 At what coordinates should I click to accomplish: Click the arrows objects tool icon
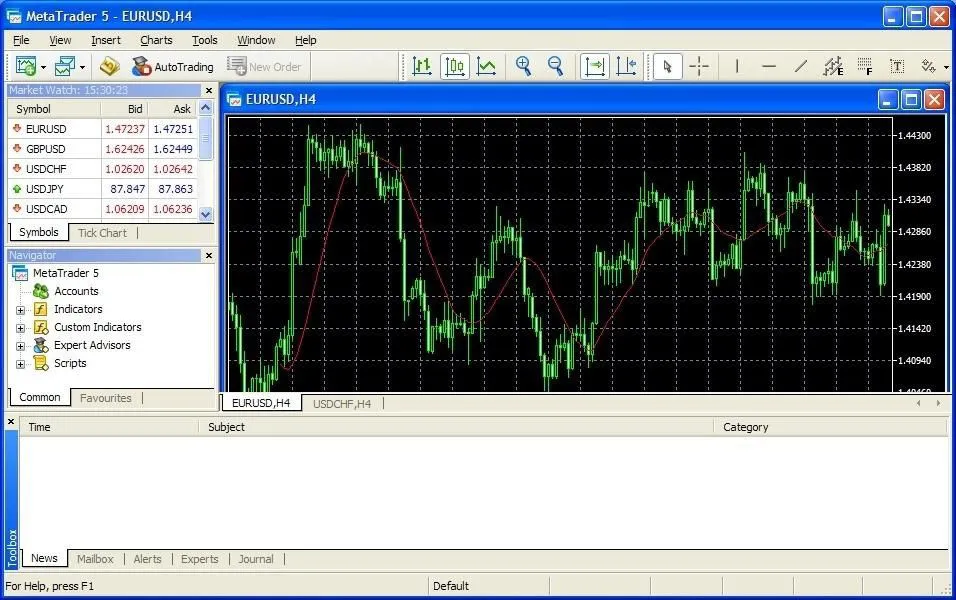[x=929, y=66]
